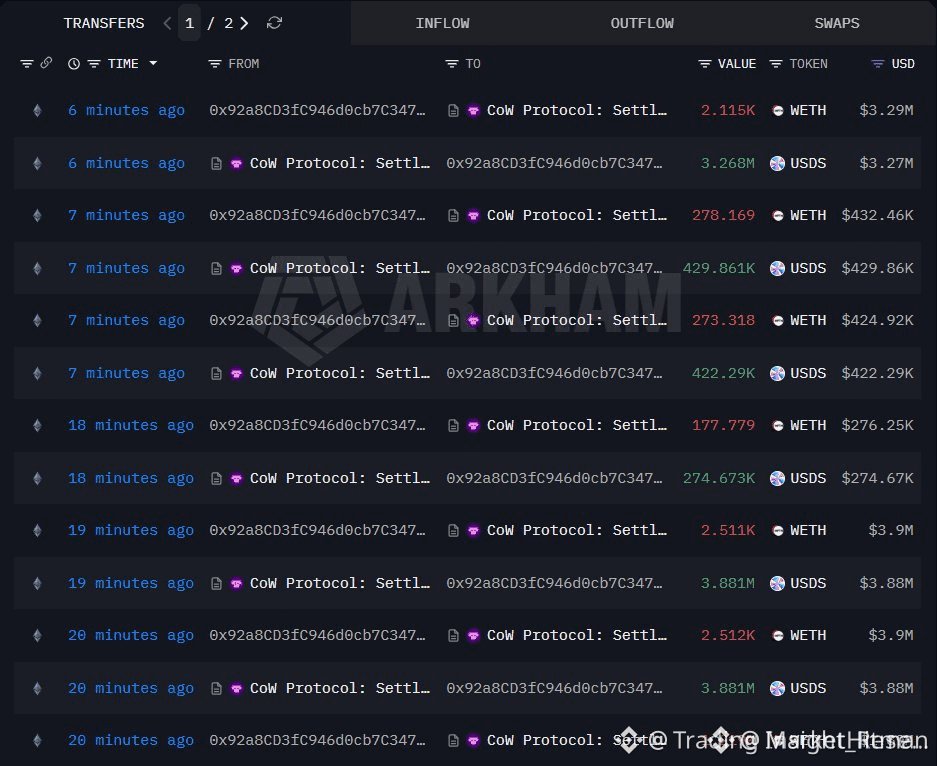Click CoW icon in 273.318 WETH row

point(473,320)
